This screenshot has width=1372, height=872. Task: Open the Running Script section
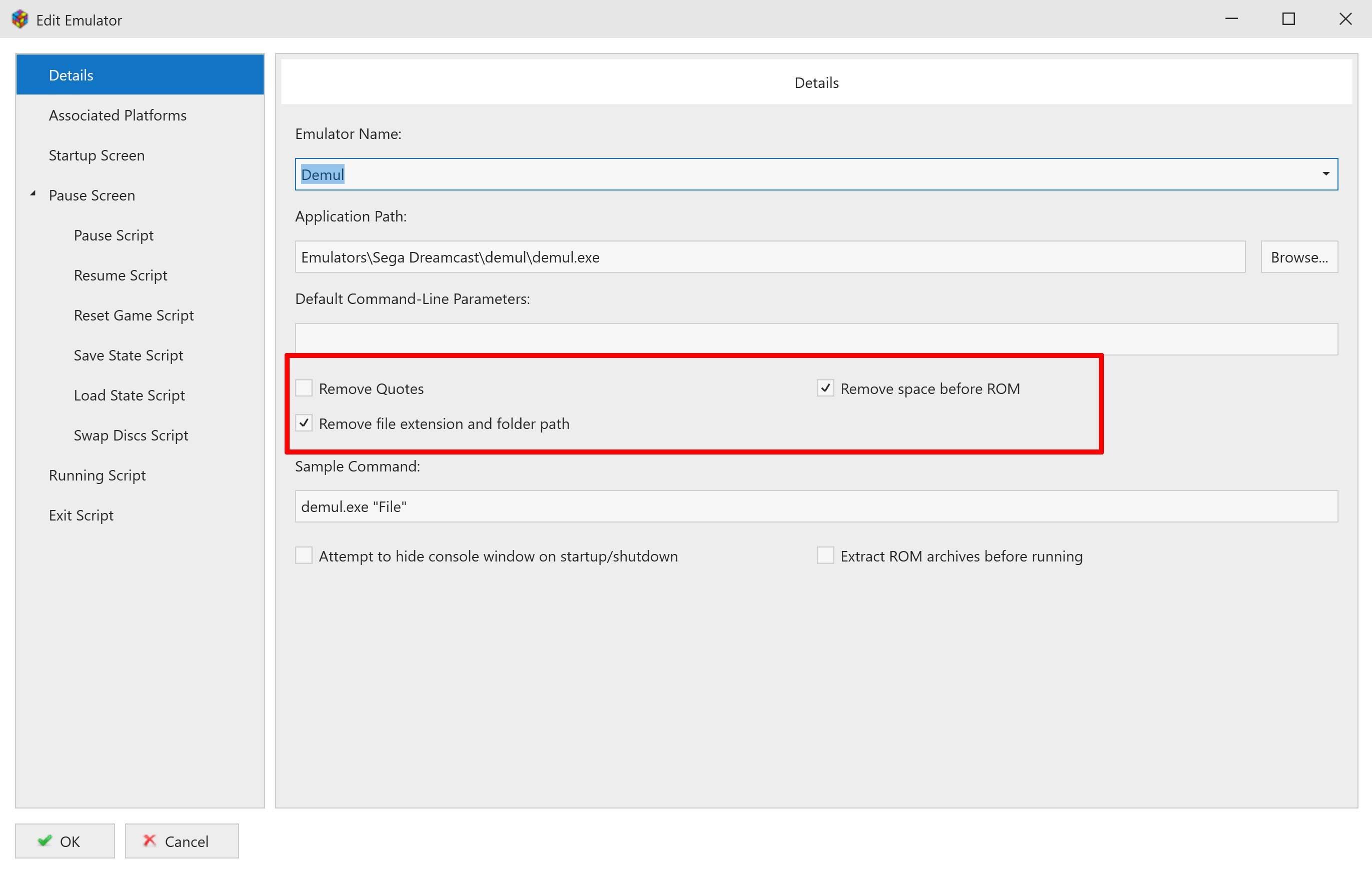pos(140,475)
